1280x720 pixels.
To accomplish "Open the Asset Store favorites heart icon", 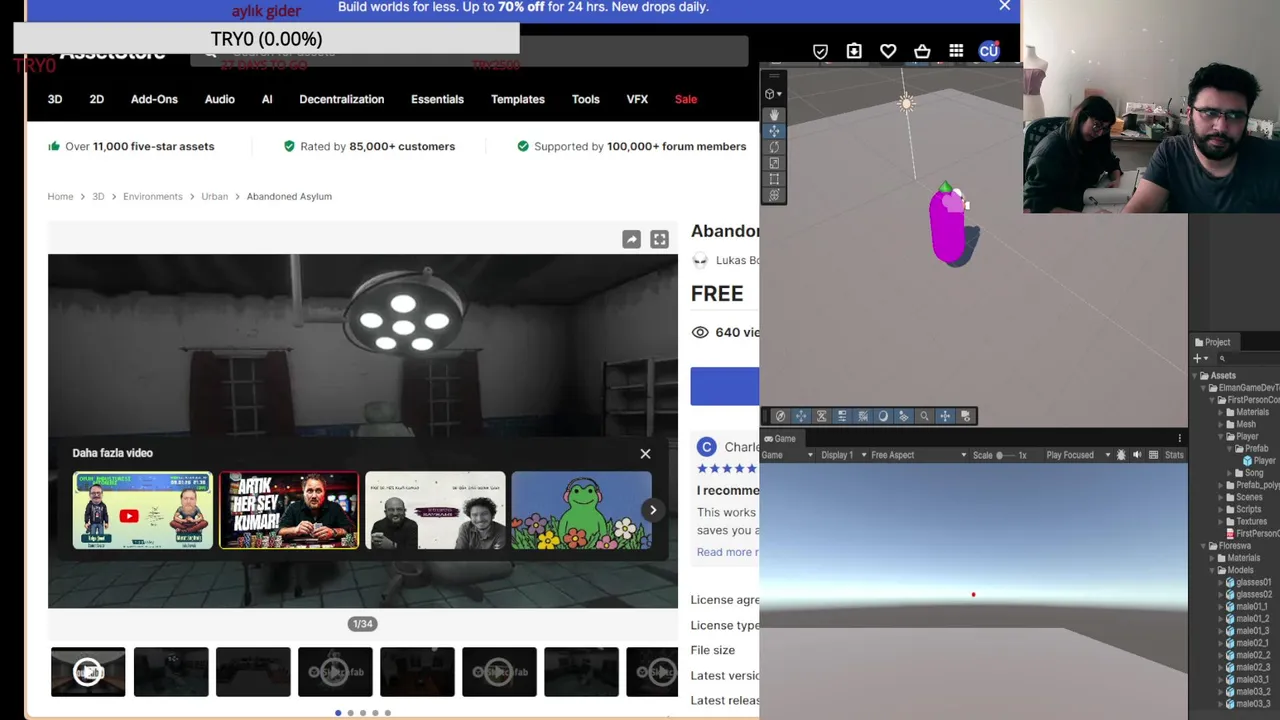I will (888, 51).
